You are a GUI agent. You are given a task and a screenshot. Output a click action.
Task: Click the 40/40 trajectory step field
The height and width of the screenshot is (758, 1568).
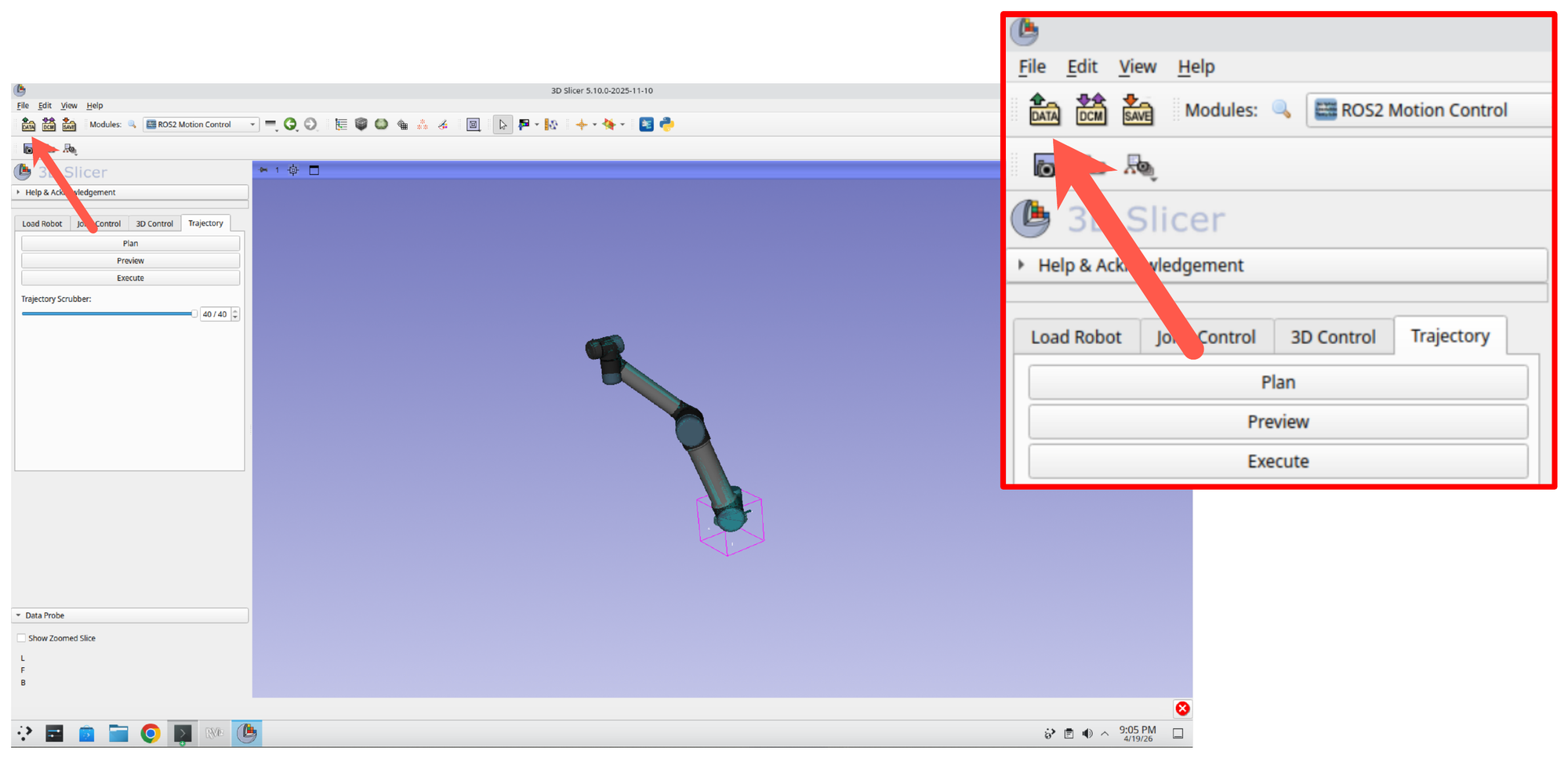click(215, 314)
